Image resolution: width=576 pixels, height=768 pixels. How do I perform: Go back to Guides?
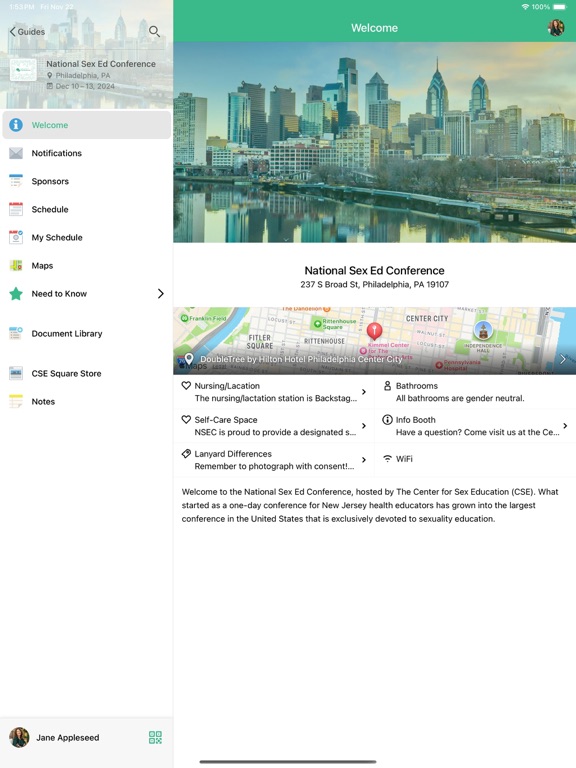click(x=27, y=32)
